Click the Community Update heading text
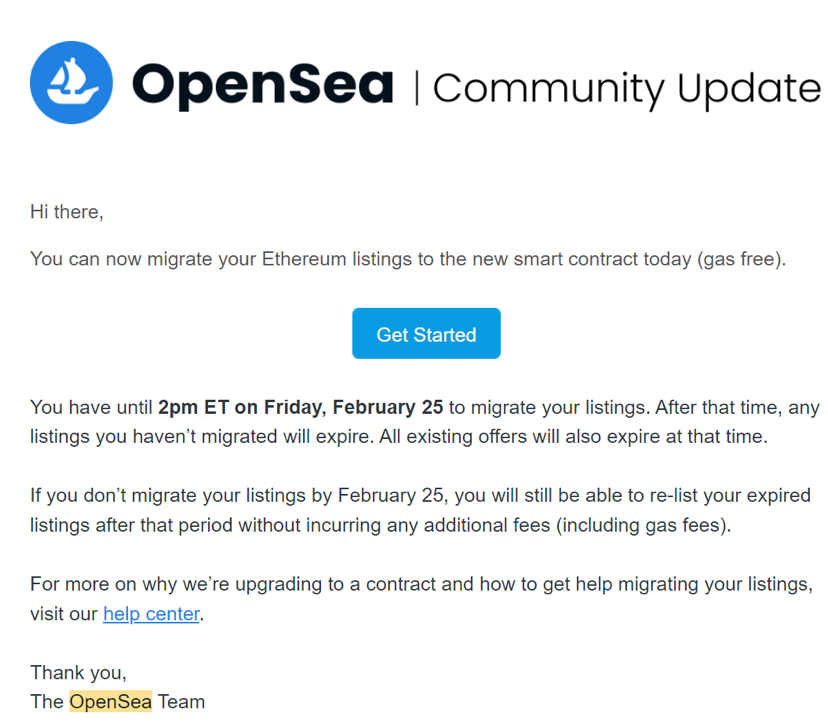Viewport: 828px width, 728px height. tap(627, 89)
